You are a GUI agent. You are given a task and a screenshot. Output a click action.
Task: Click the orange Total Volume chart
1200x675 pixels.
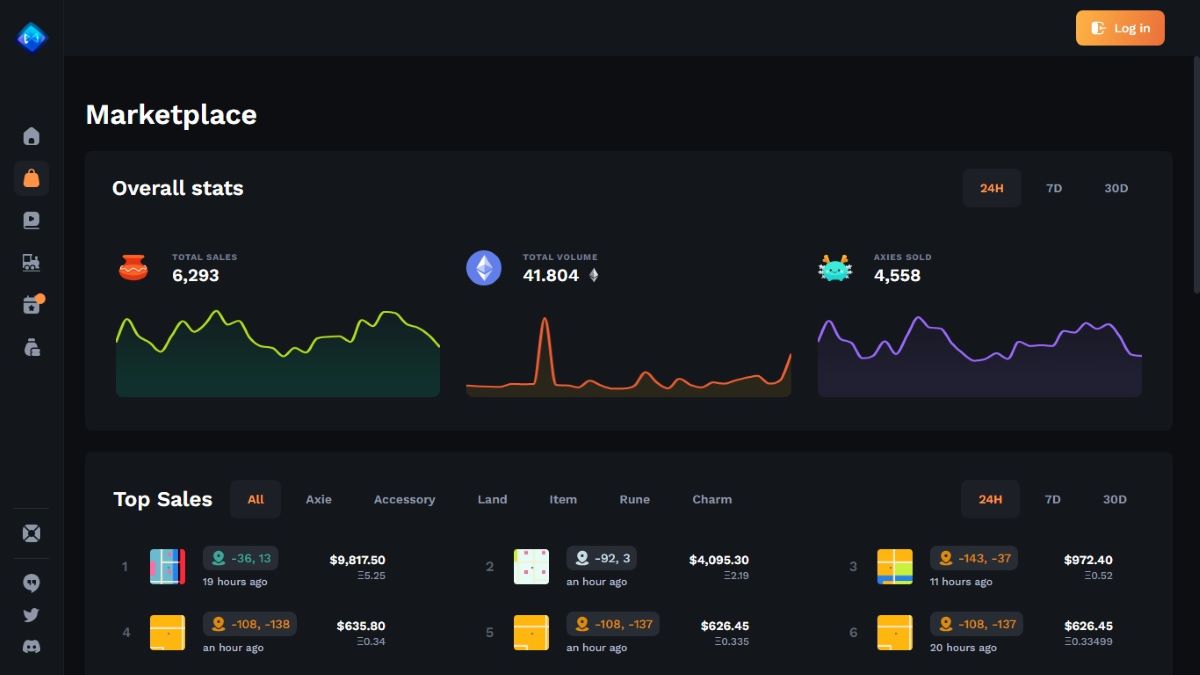628,356
